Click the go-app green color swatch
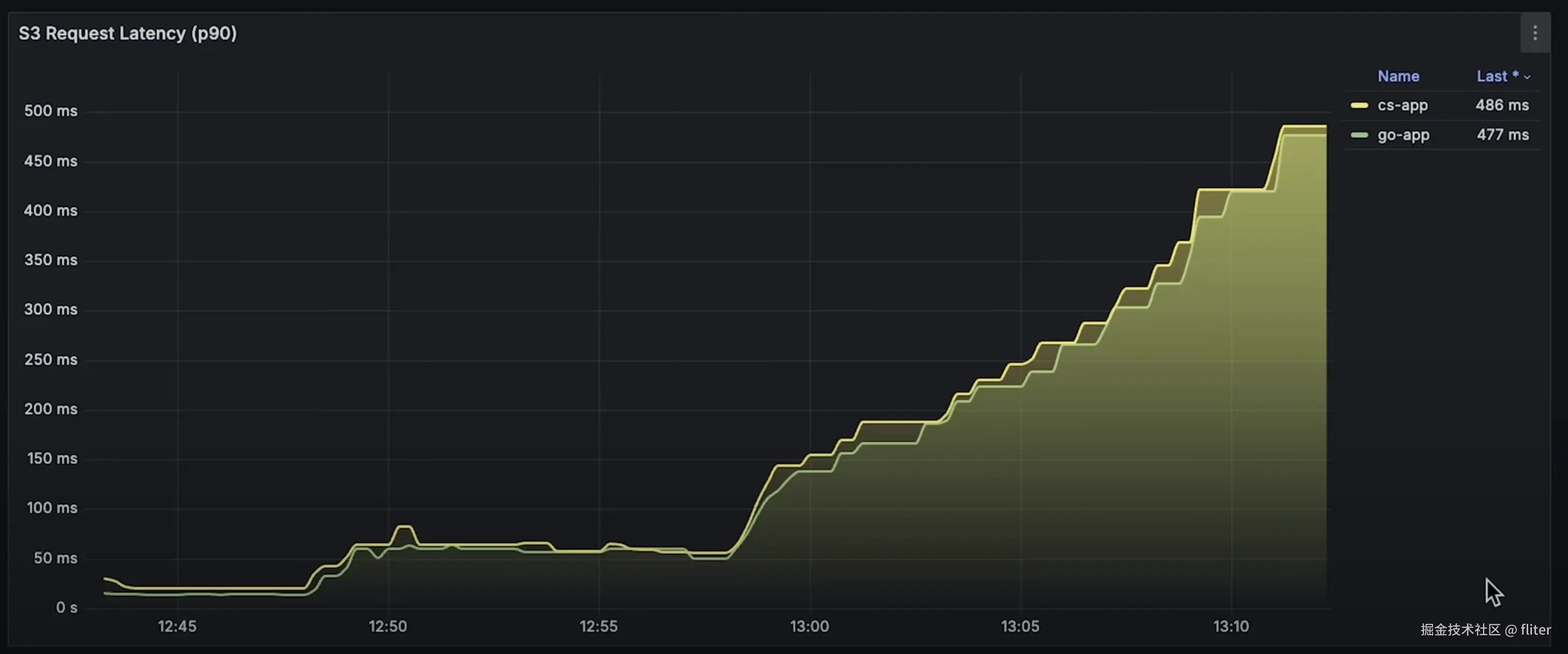The width and height of the screenshot is (1568, 654). click(1359, 135)
